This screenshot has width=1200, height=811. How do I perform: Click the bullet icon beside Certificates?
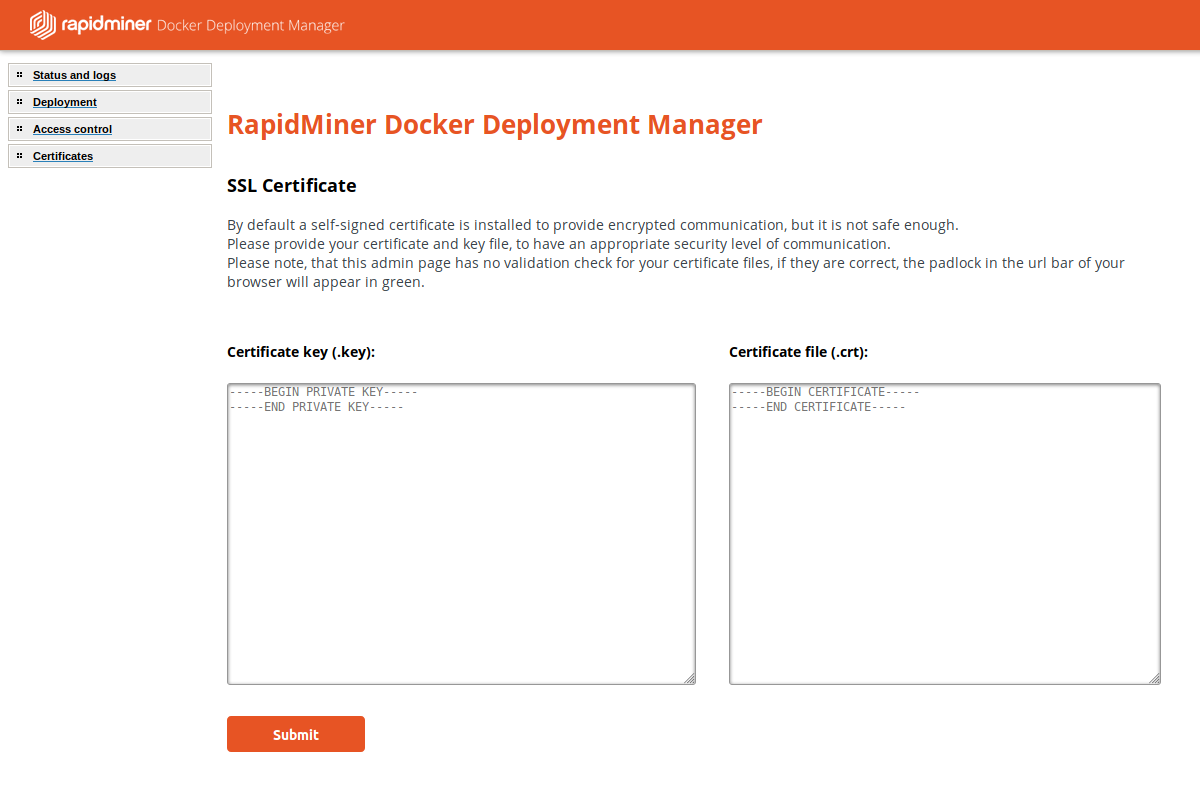pos(19,155)
